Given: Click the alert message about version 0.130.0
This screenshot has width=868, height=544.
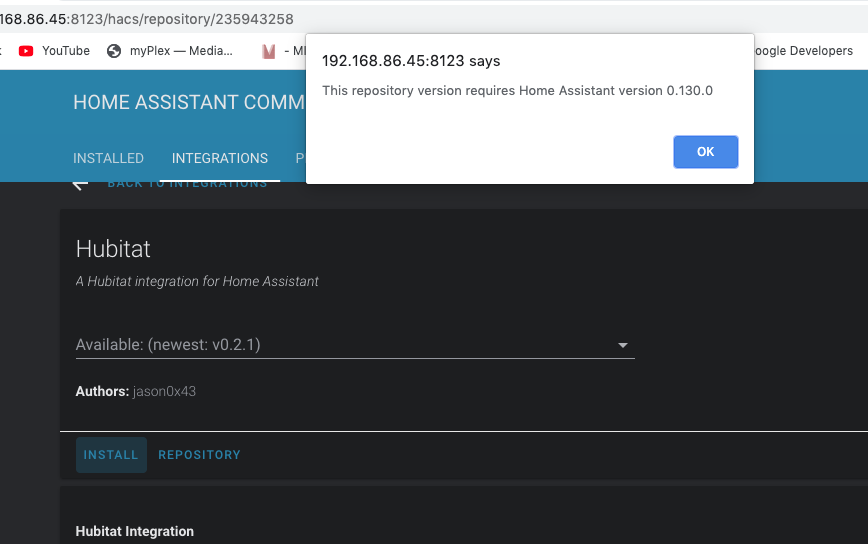Looking at the screenshot, I should pos(518,91).
